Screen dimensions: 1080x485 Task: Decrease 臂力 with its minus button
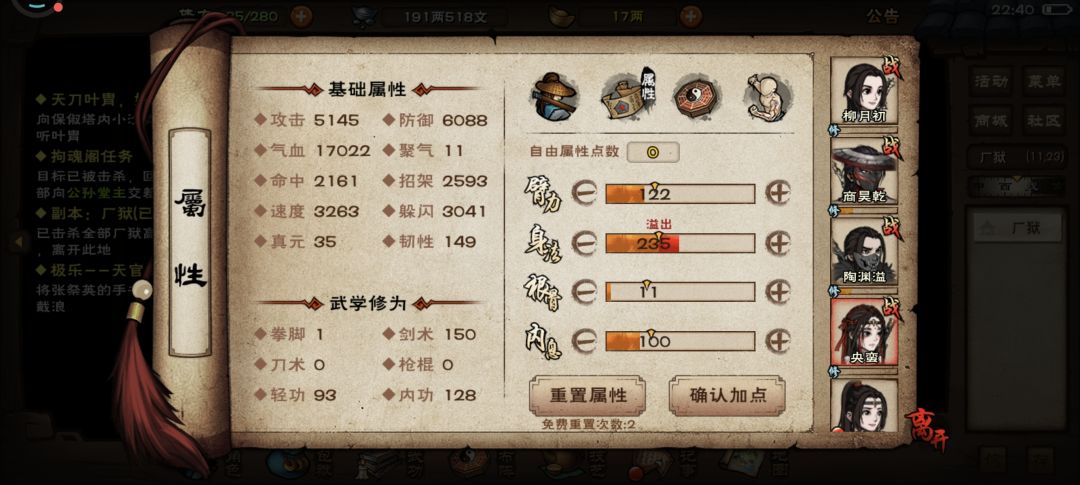click(x=584, y=194)
